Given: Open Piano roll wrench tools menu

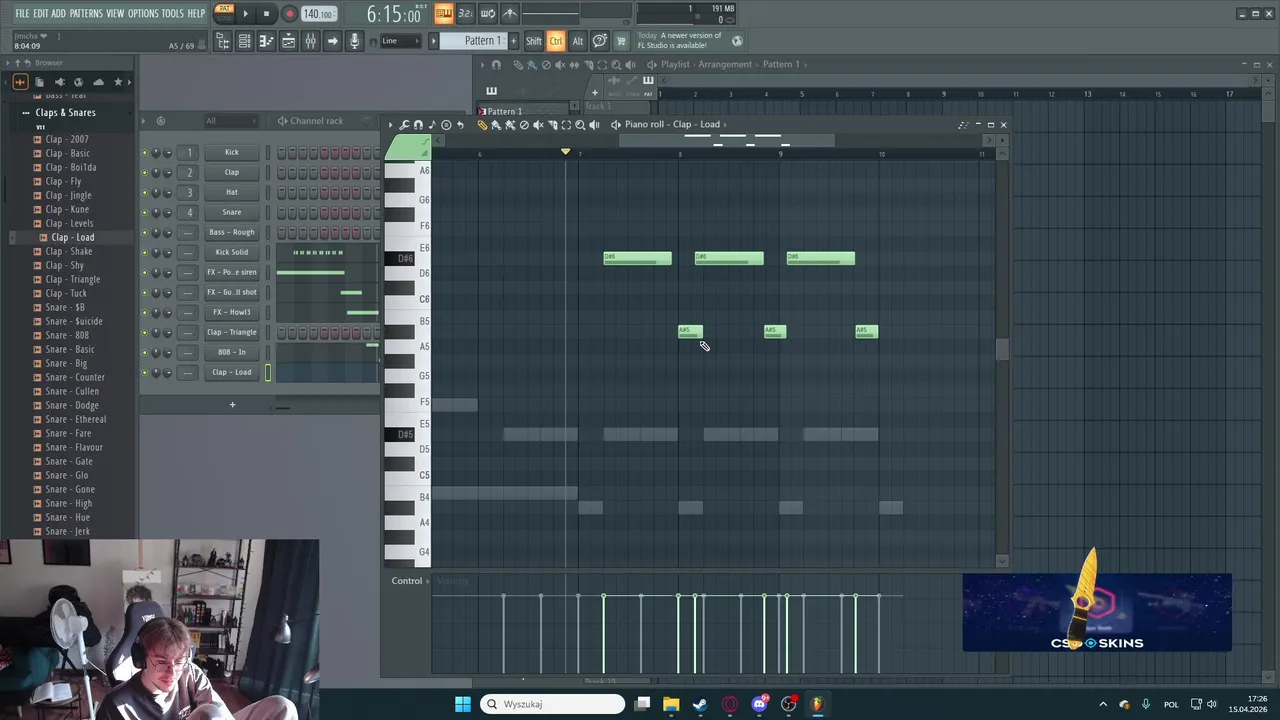Looking at the screenshot, I should pos(404,125).
